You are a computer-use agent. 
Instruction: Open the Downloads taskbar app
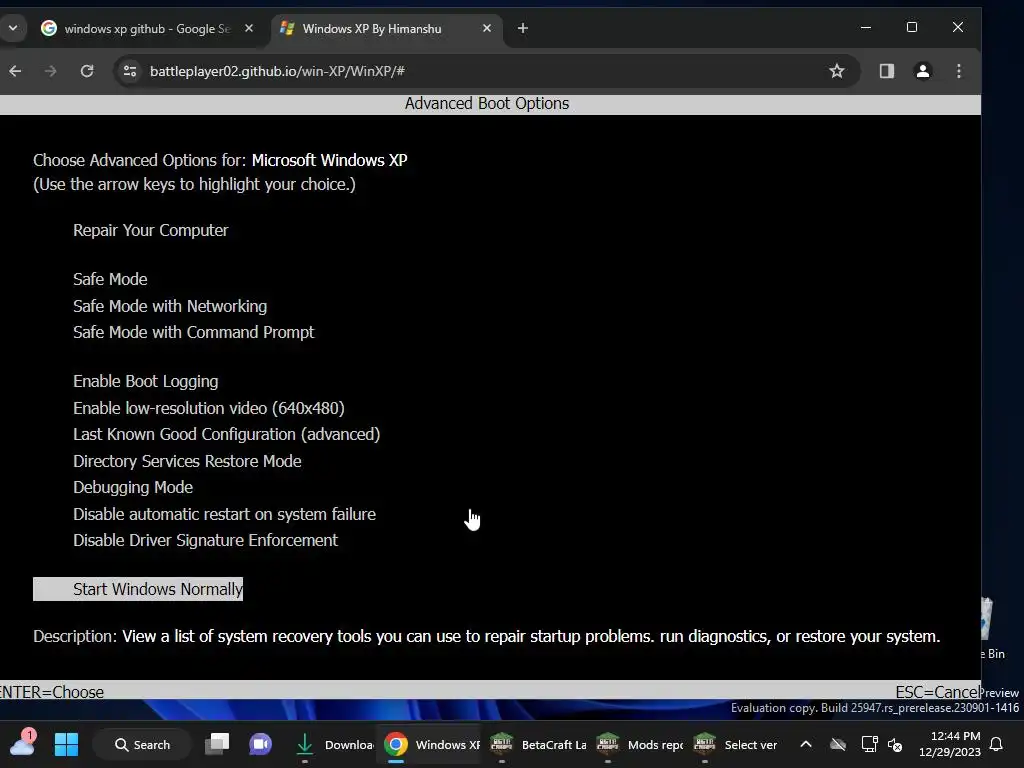pyautogui.click(x=333, y=744)
